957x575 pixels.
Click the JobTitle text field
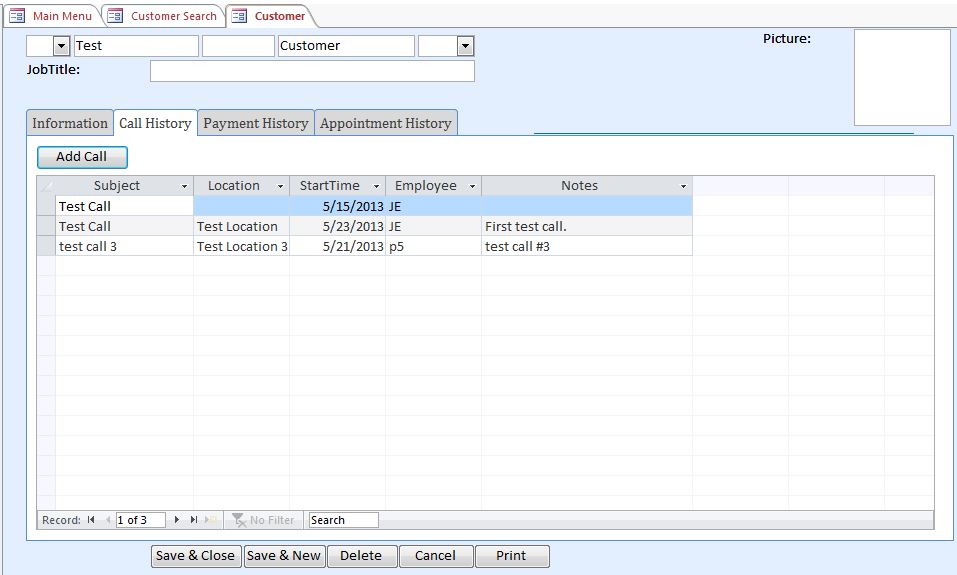(312, 71)
